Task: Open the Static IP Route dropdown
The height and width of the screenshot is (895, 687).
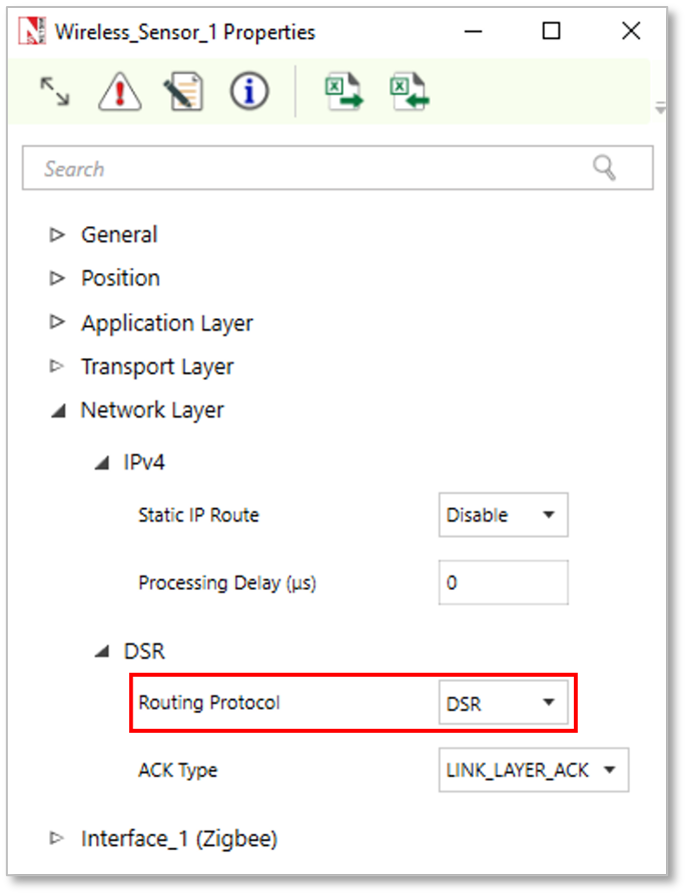Action: [503, 515]
